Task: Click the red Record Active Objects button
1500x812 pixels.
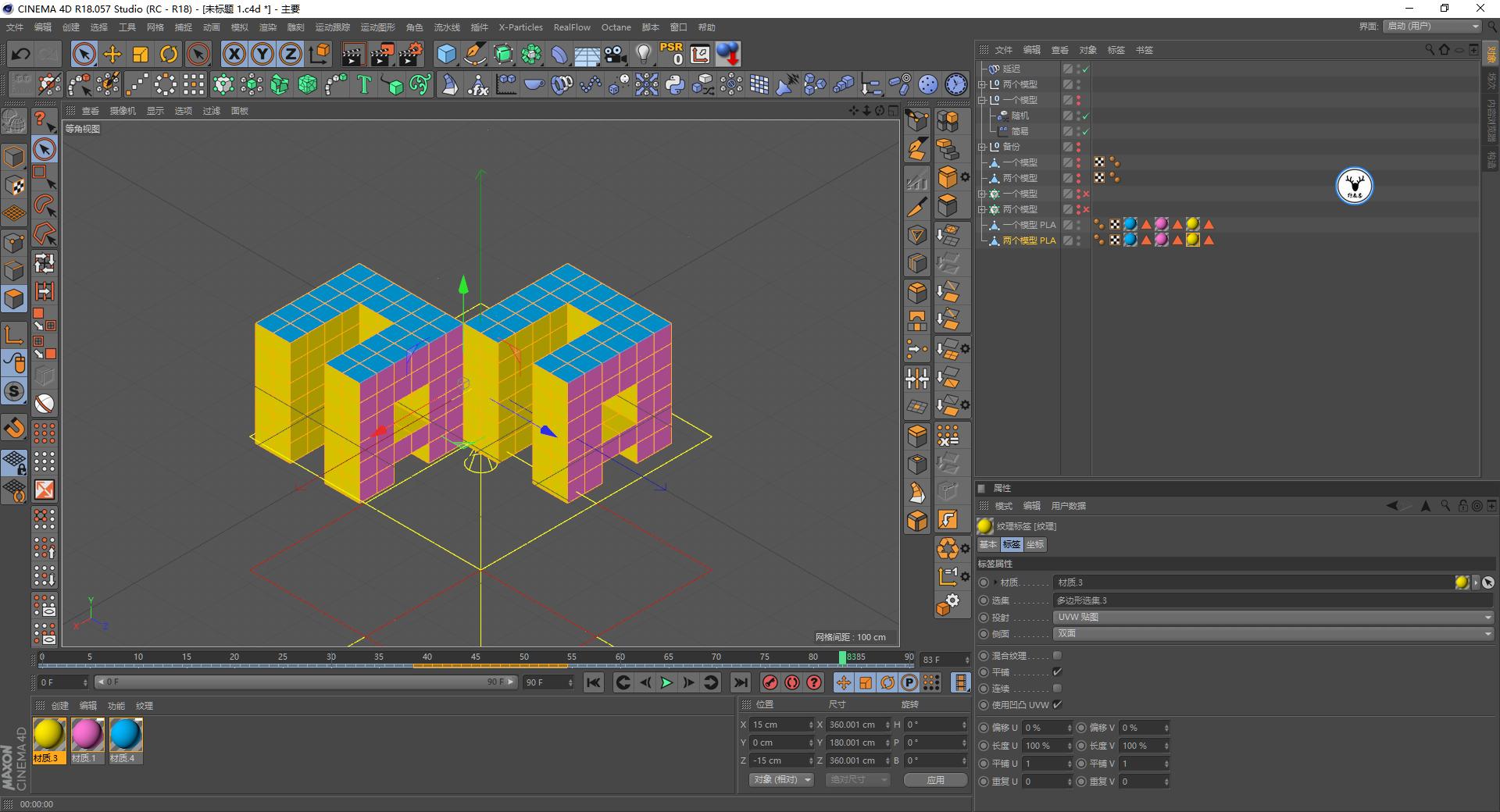Action: 770,682
